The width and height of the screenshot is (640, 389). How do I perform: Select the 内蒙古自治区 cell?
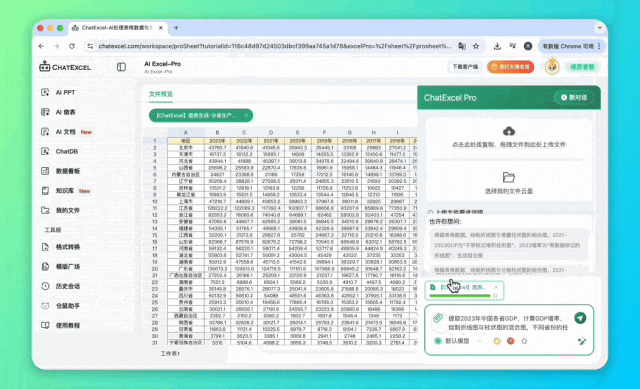(x=186, y=174)
